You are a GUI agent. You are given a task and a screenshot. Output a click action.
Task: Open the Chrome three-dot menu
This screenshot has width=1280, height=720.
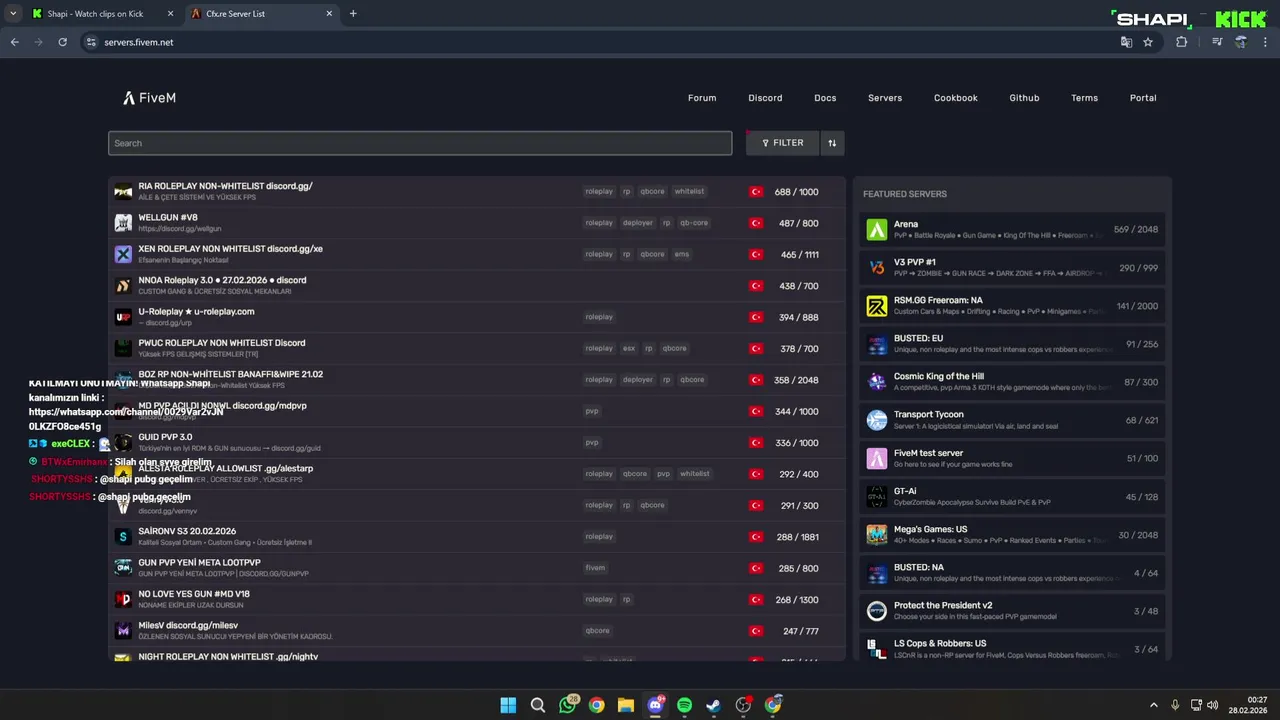click(x=1266, y=42)
